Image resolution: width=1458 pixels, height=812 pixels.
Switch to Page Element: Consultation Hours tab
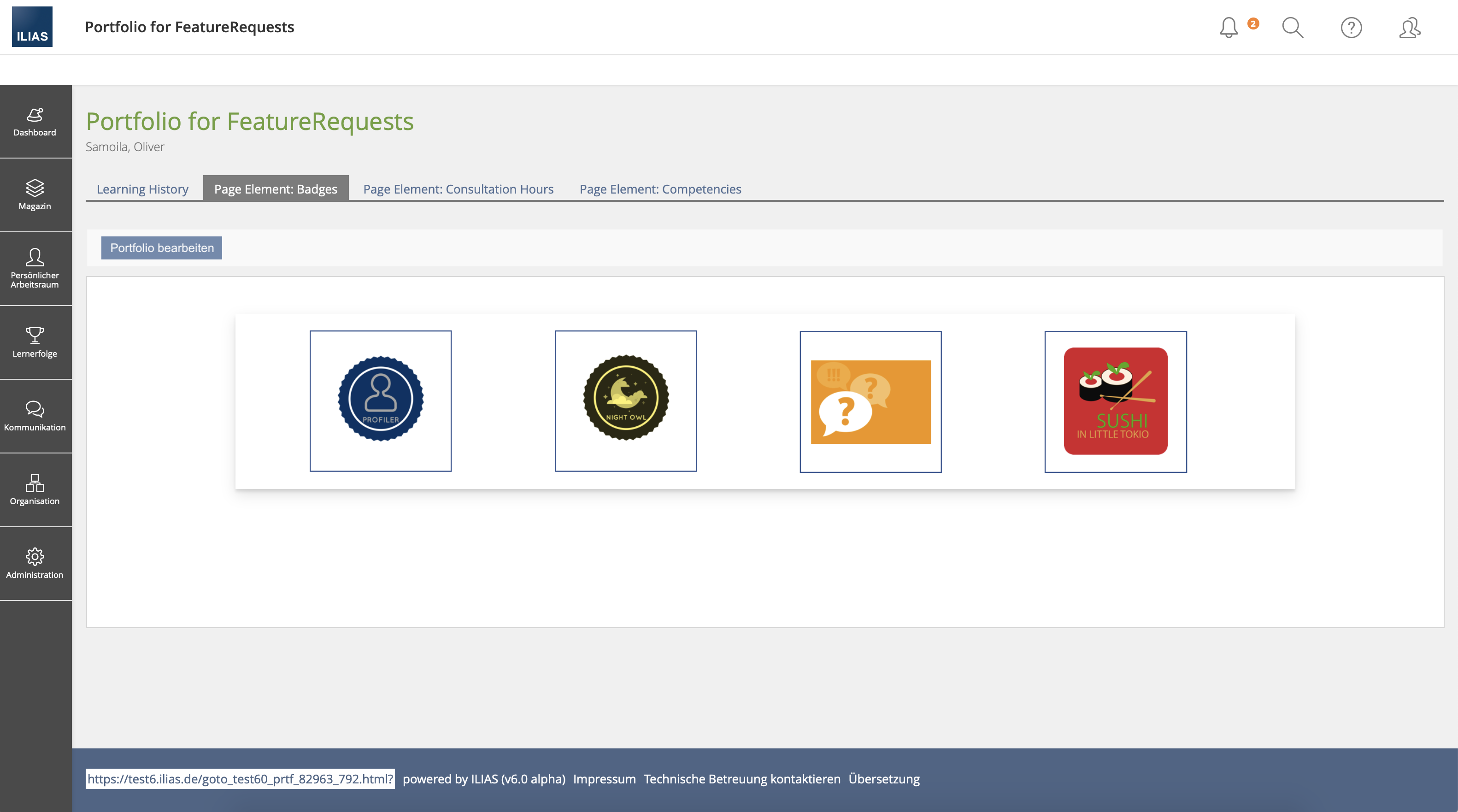coord(458,189)
